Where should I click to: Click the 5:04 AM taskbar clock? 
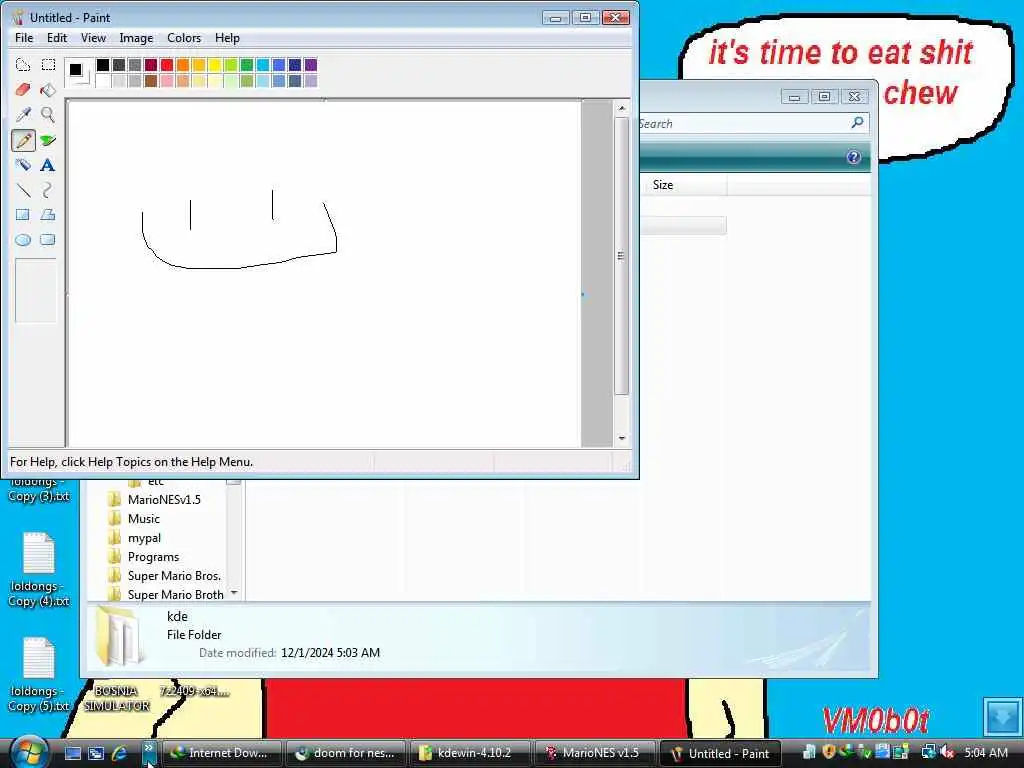pos(985,752)
